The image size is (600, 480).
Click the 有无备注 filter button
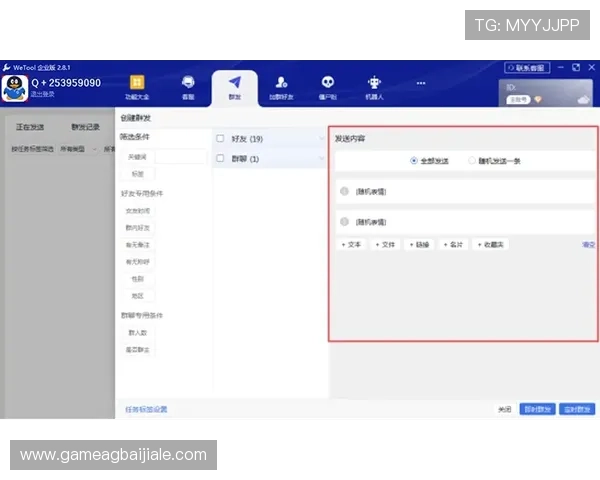tap(137, 245)
